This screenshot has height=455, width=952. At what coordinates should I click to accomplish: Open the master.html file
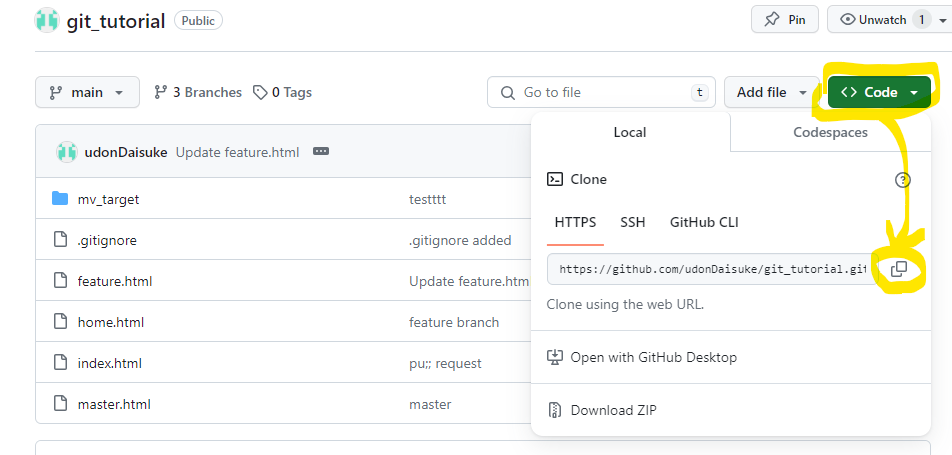(114, 404)
